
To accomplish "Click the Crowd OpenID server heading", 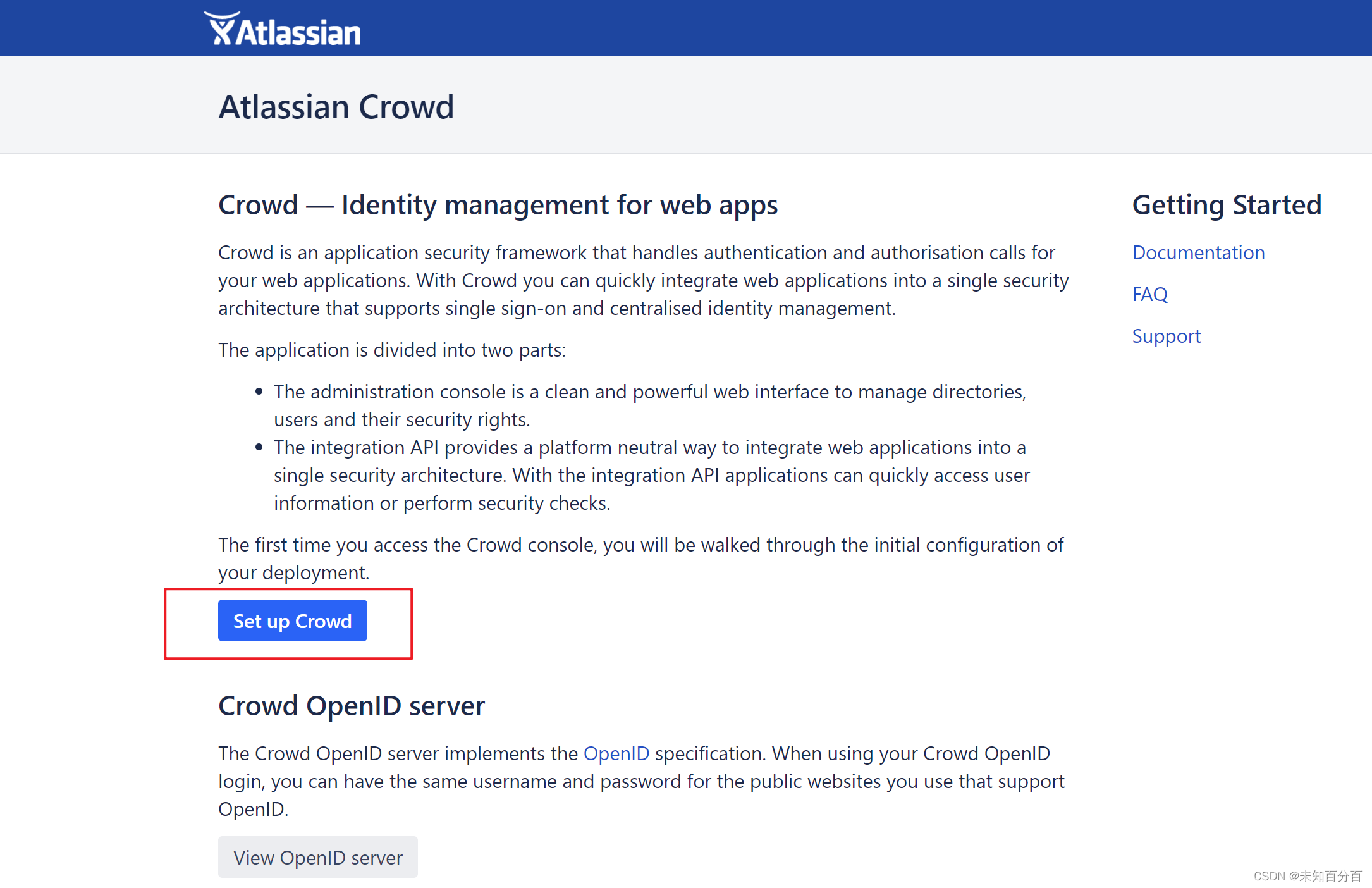I will coord(351,706).
